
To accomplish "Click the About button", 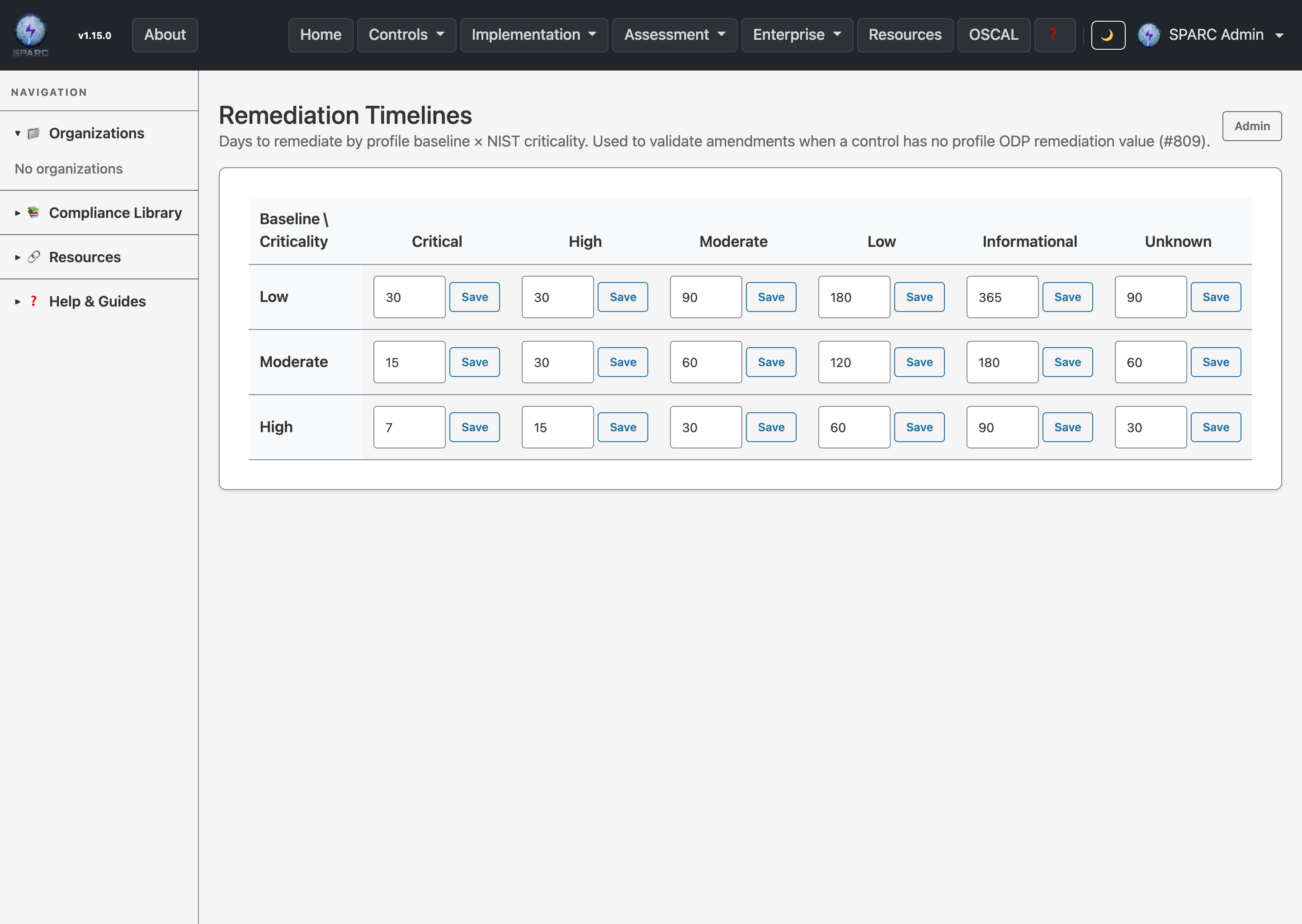I will (x=165, y=35).
